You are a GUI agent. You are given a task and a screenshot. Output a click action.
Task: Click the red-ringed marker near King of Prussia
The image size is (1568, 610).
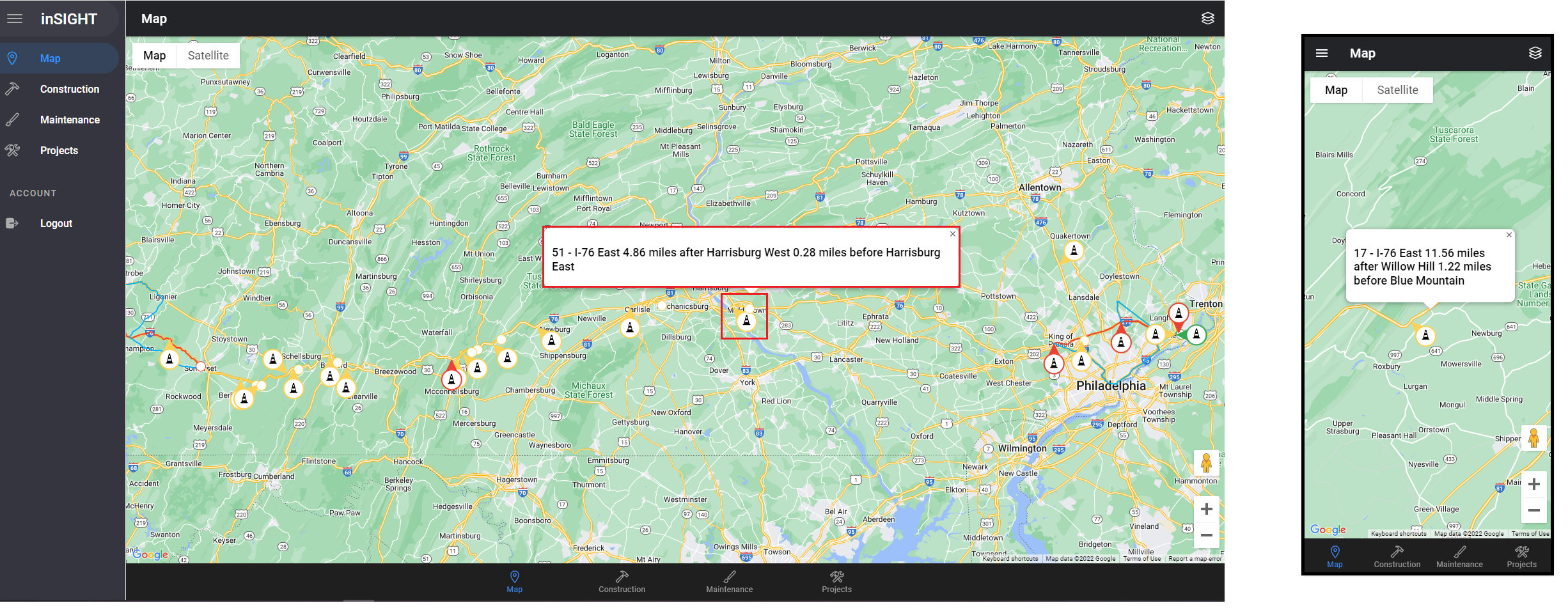(1054, 364)
